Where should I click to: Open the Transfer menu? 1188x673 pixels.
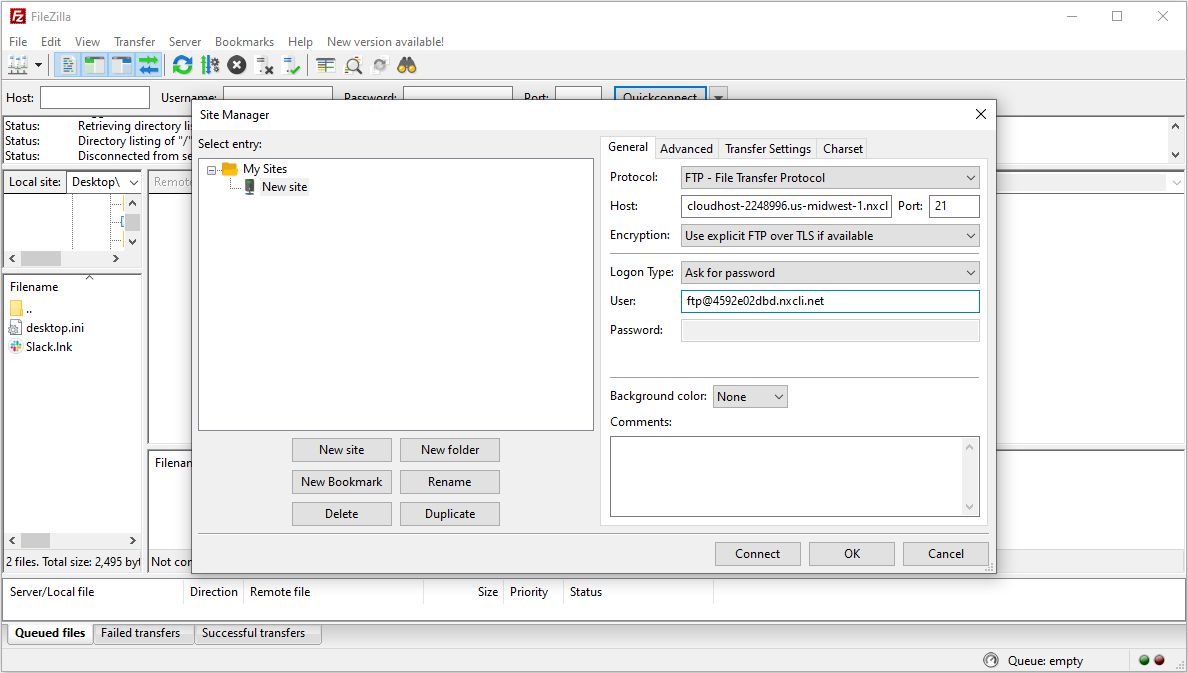tap(134, 42)
